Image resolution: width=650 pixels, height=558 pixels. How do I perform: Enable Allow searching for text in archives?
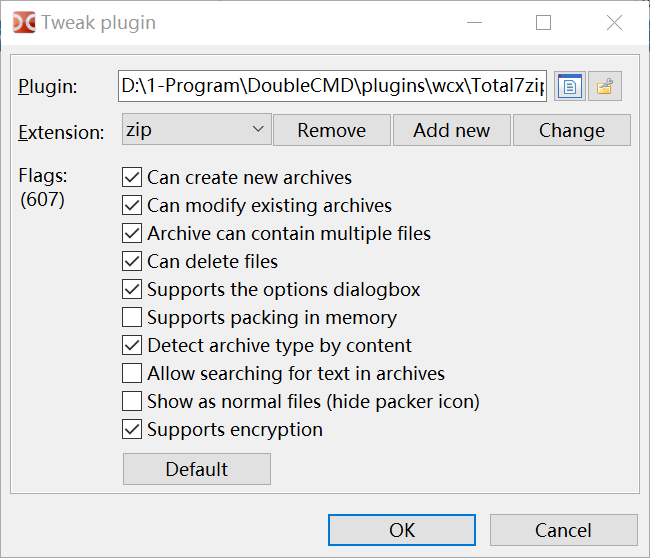click(x=132, y=374)
